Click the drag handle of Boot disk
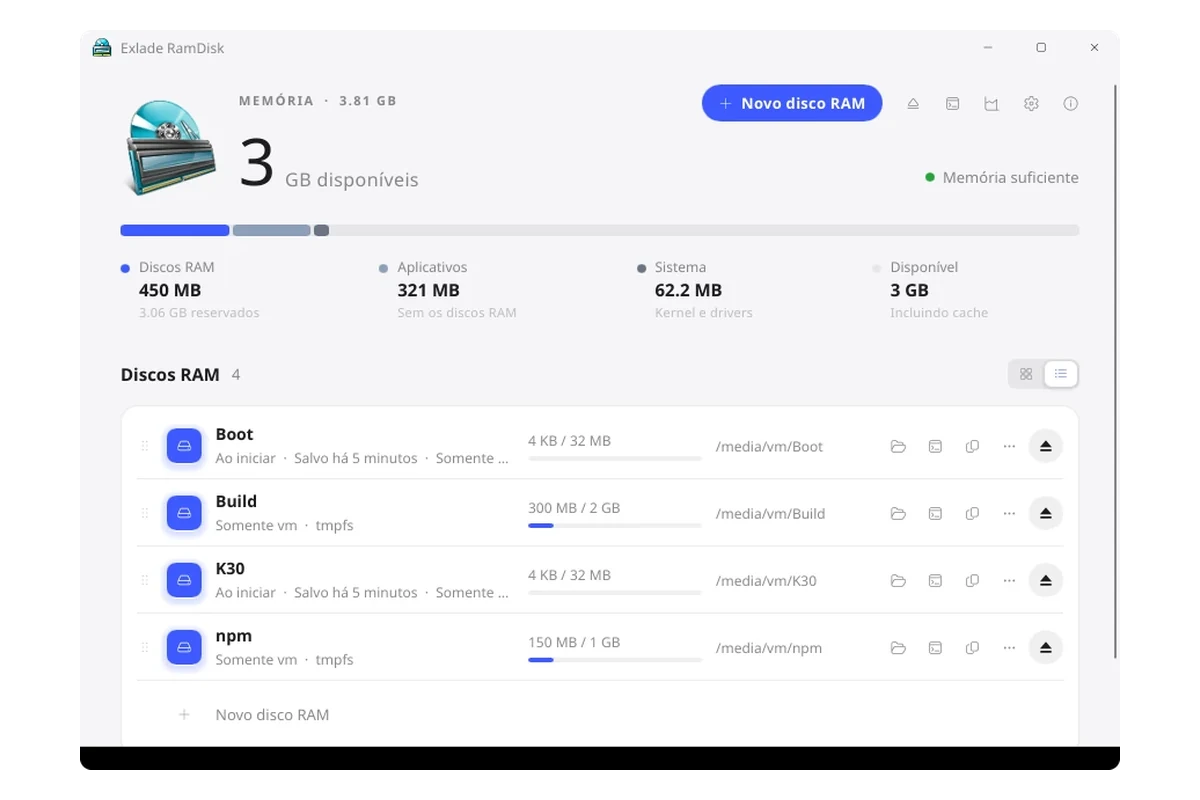Screen dimensions: 1200x800 point(145,446)
